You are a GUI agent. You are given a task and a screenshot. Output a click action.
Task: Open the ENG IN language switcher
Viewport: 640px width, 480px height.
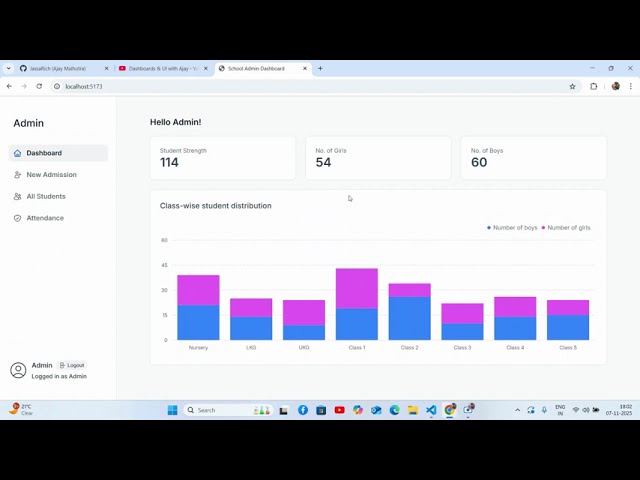[x=560, y=410]
